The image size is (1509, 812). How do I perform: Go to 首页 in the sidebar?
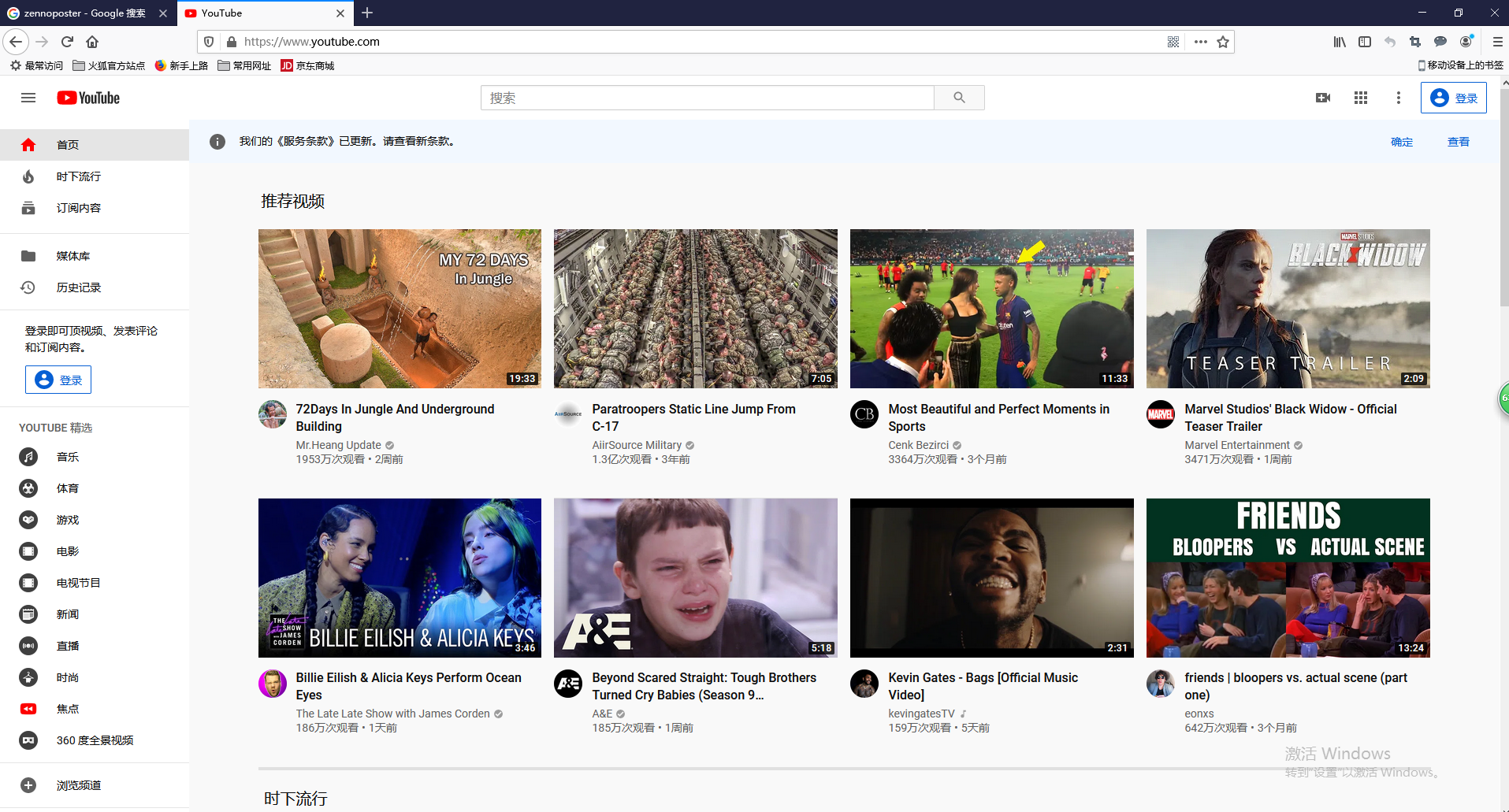point(95,145)
